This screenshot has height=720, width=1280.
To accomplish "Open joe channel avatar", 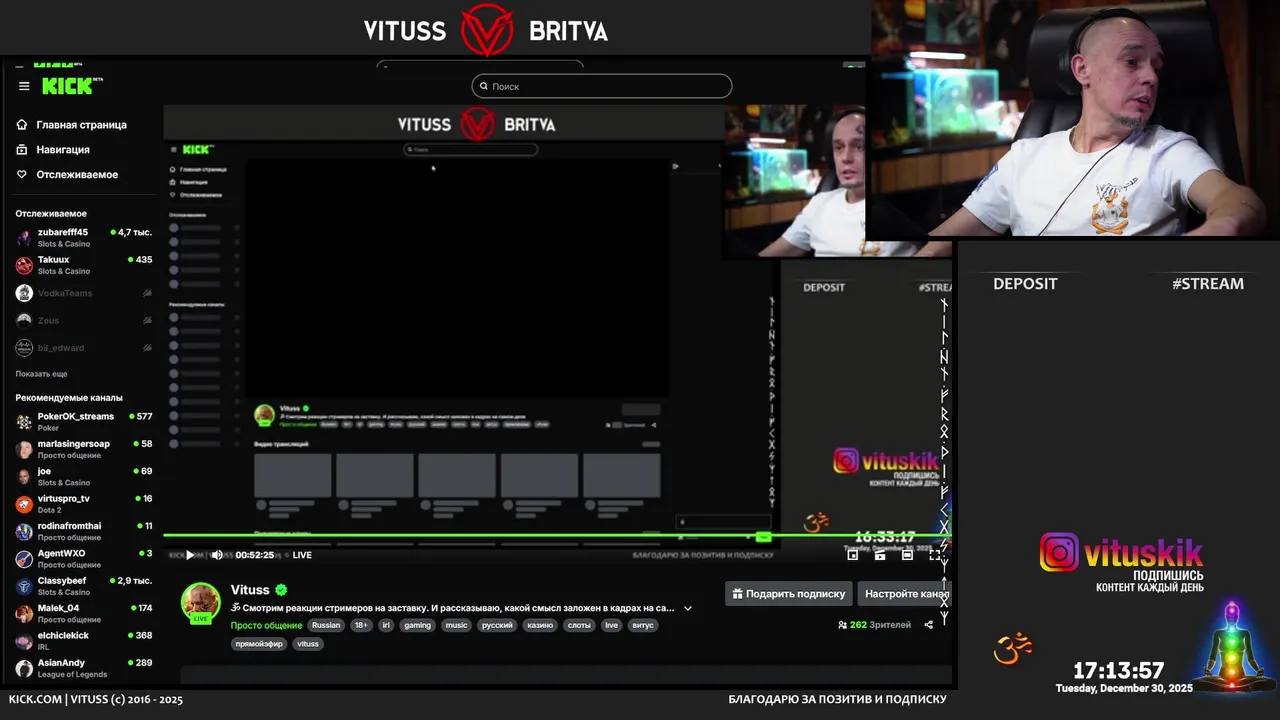I will [24, 477].
